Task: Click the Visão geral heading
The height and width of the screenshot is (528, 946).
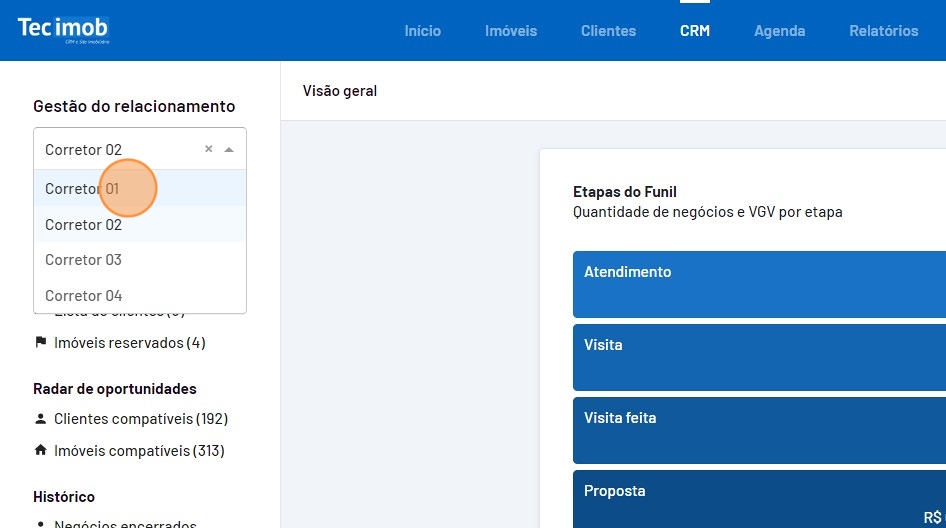Action: click(340, 91)
